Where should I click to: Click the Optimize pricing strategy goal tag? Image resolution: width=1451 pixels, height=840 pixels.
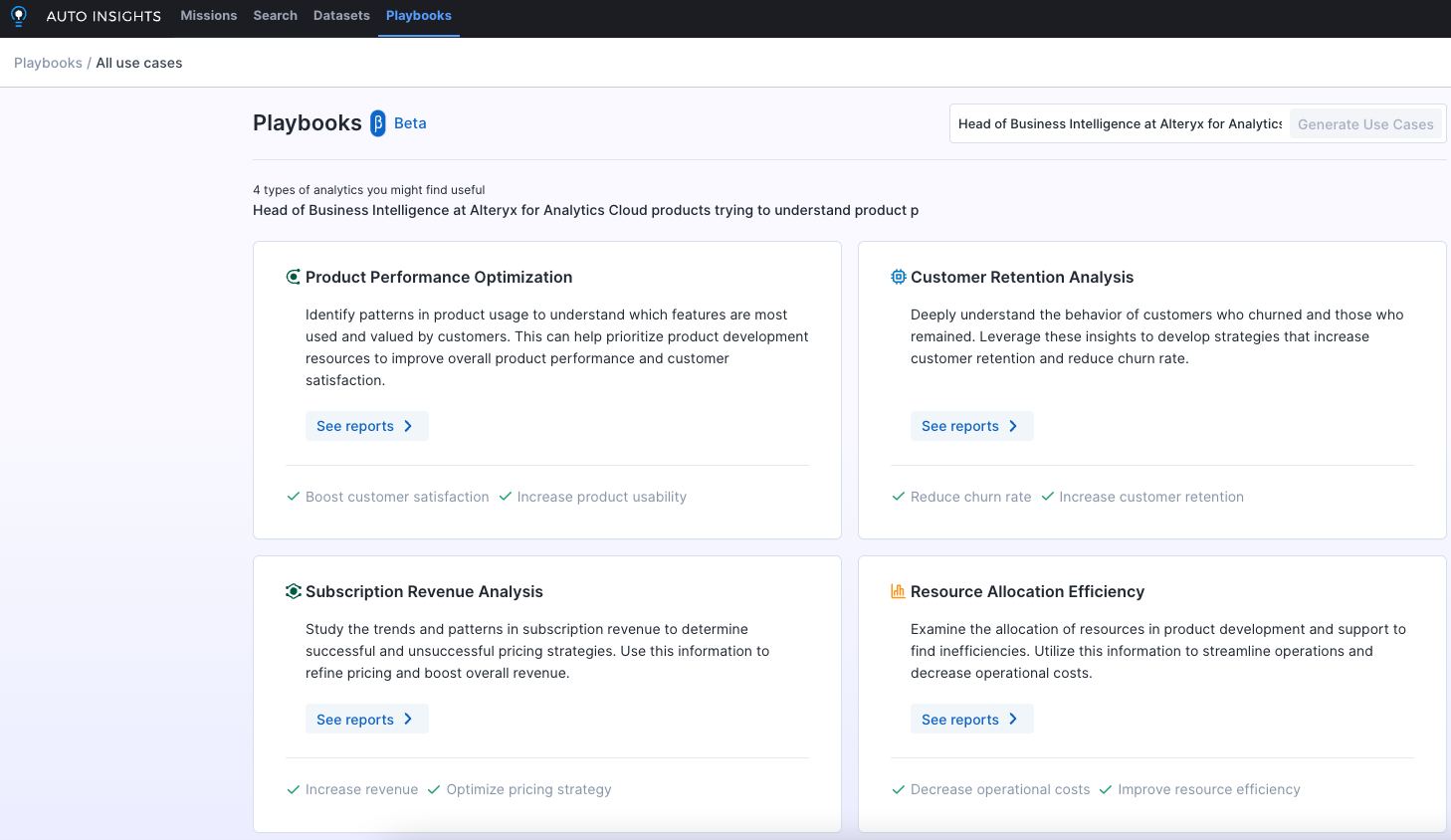(x=528, y=789)
